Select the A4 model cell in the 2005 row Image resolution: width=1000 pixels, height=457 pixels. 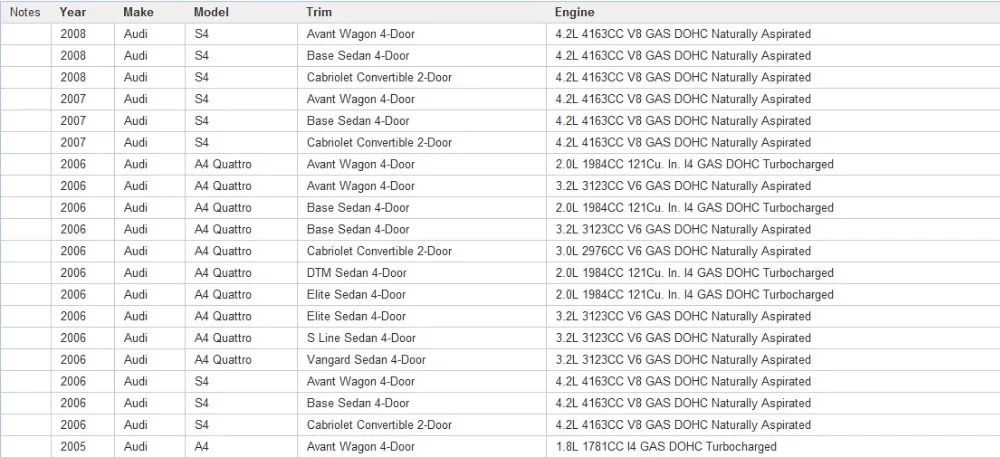[x=241, y=447]
